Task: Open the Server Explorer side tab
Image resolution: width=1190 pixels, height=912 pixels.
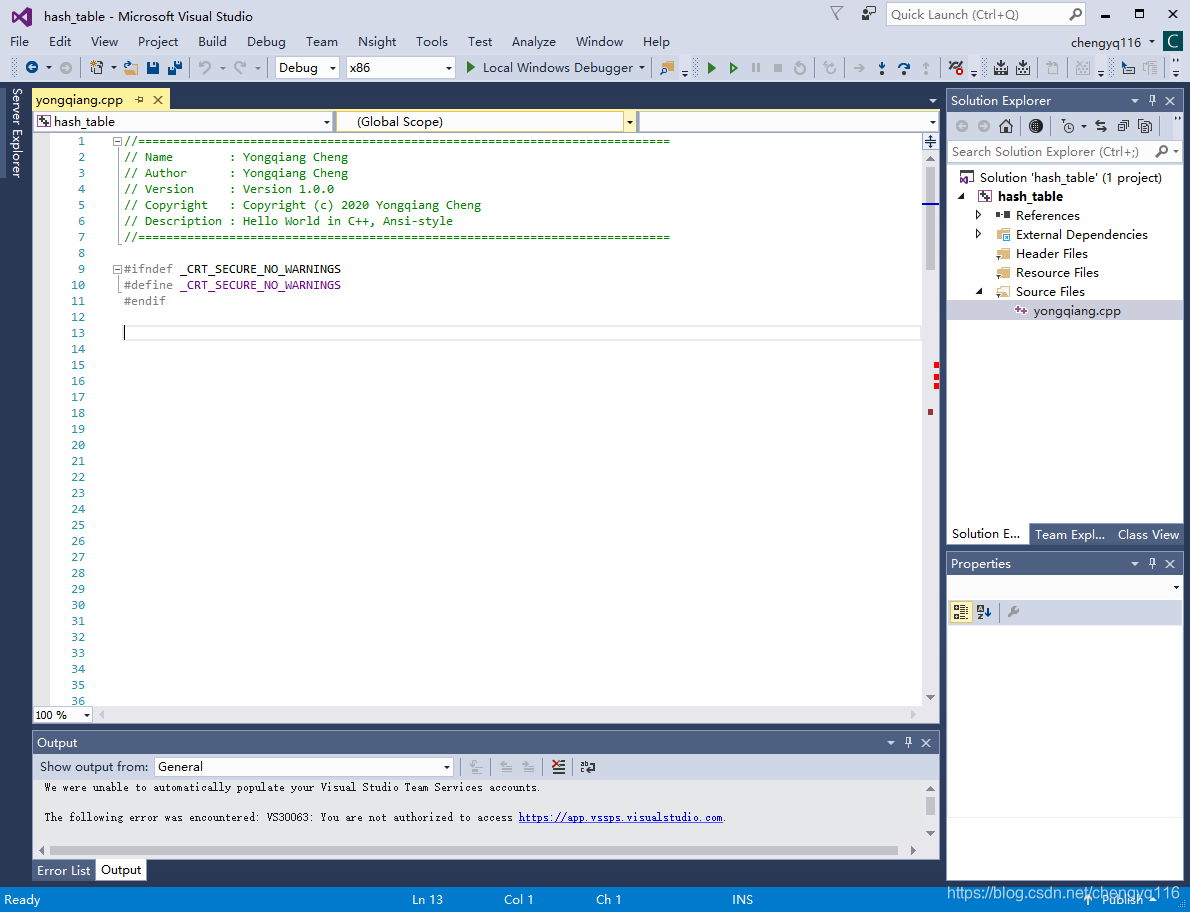Action: 16,133
